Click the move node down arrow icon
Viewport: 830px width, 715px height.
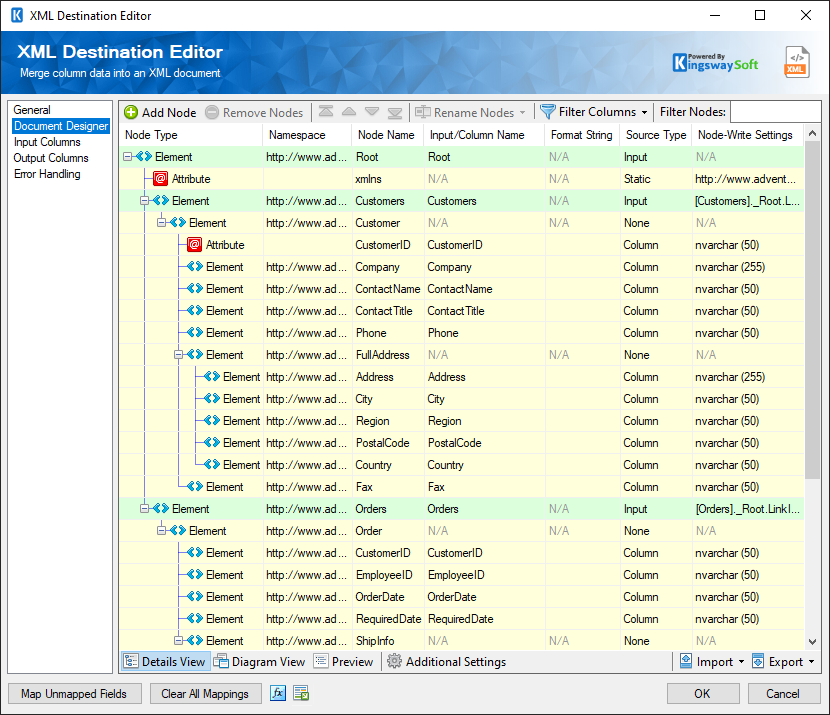coord(370,112)
